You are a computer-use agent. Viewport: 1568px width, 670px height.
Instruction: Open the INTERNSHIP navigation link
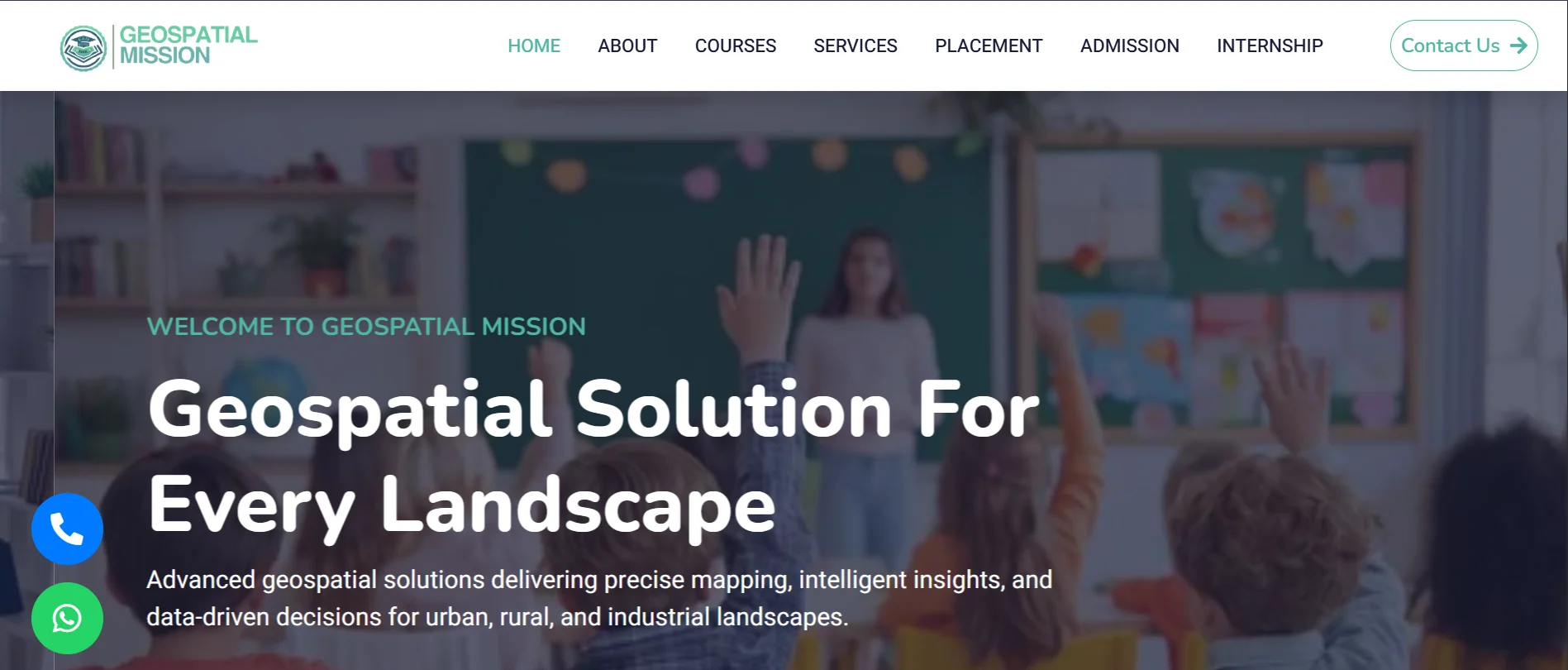pyautogui.click(x=1270, y=45)
